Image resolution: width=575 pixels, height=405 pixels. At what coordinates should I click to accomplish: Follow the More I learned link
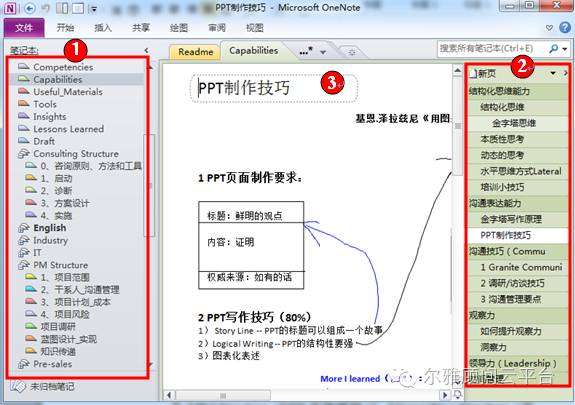coord(350,379)
